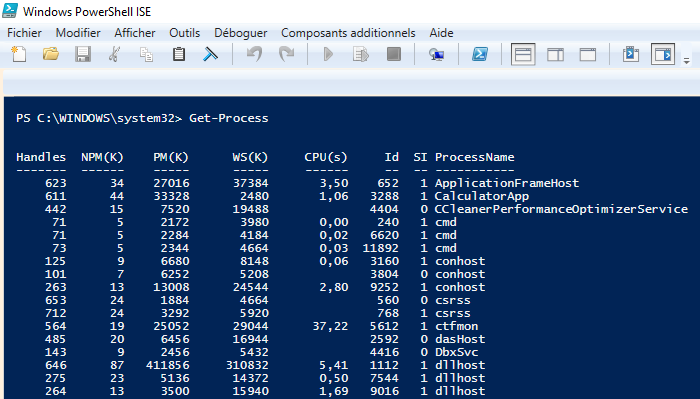The height and width of the screenshot is (399, 700).
Task: Select the DbxSvc process name
Action: click(x=456, y=352)
